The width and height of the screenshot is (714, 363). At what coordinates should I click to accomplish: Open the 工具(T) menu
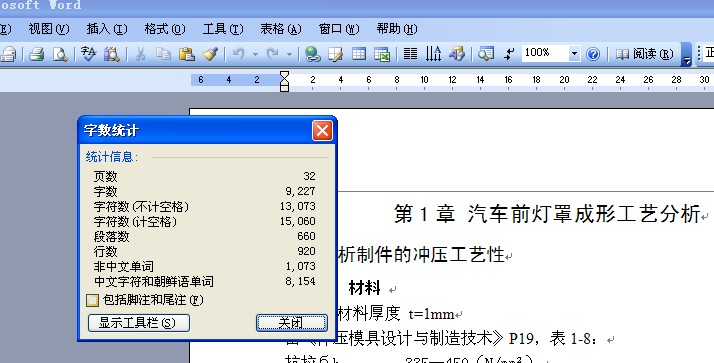click(x=223, y=29)
